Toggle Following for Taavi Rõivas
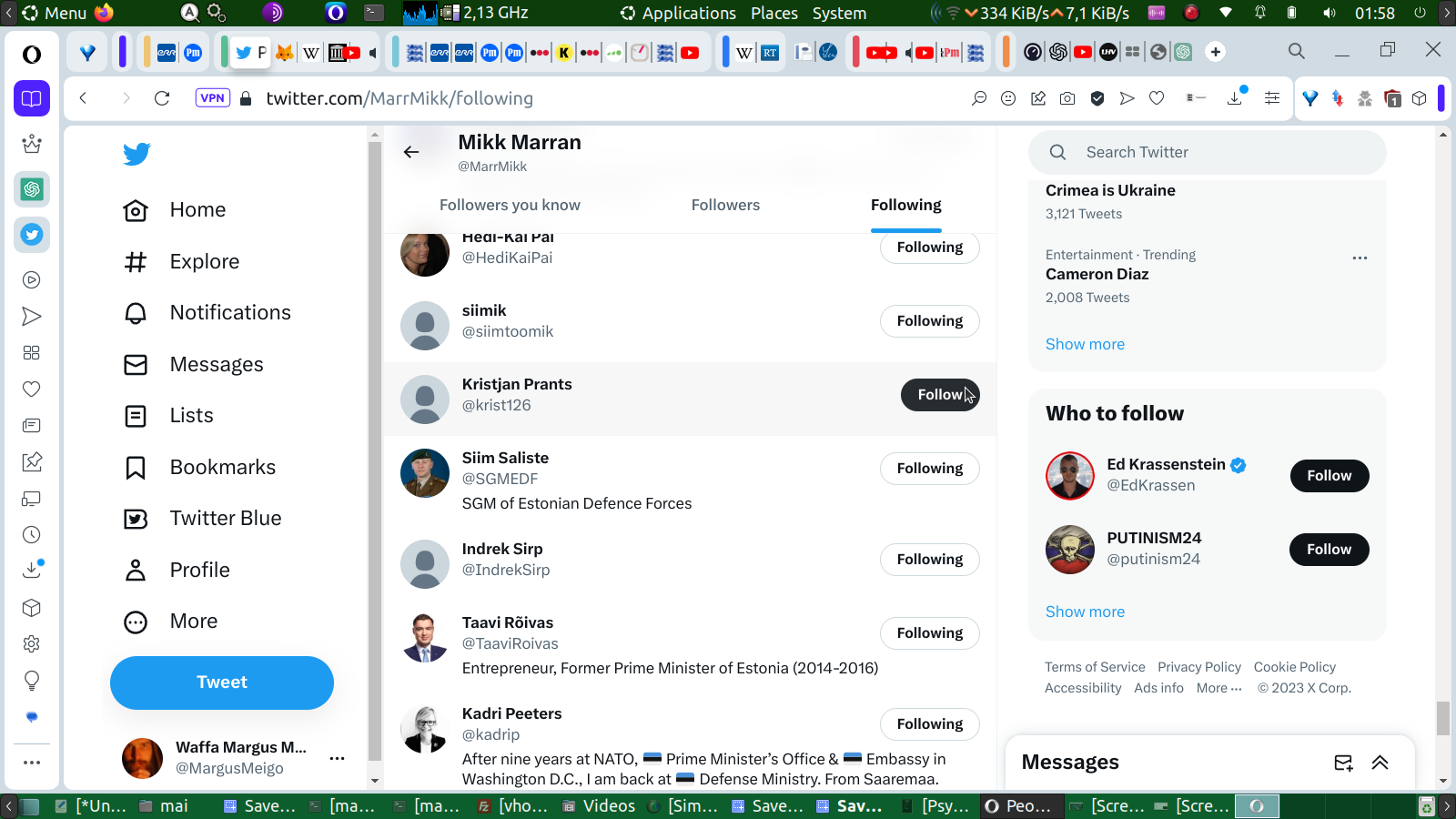Screen dimensions: 1456x819 point(930,633)
